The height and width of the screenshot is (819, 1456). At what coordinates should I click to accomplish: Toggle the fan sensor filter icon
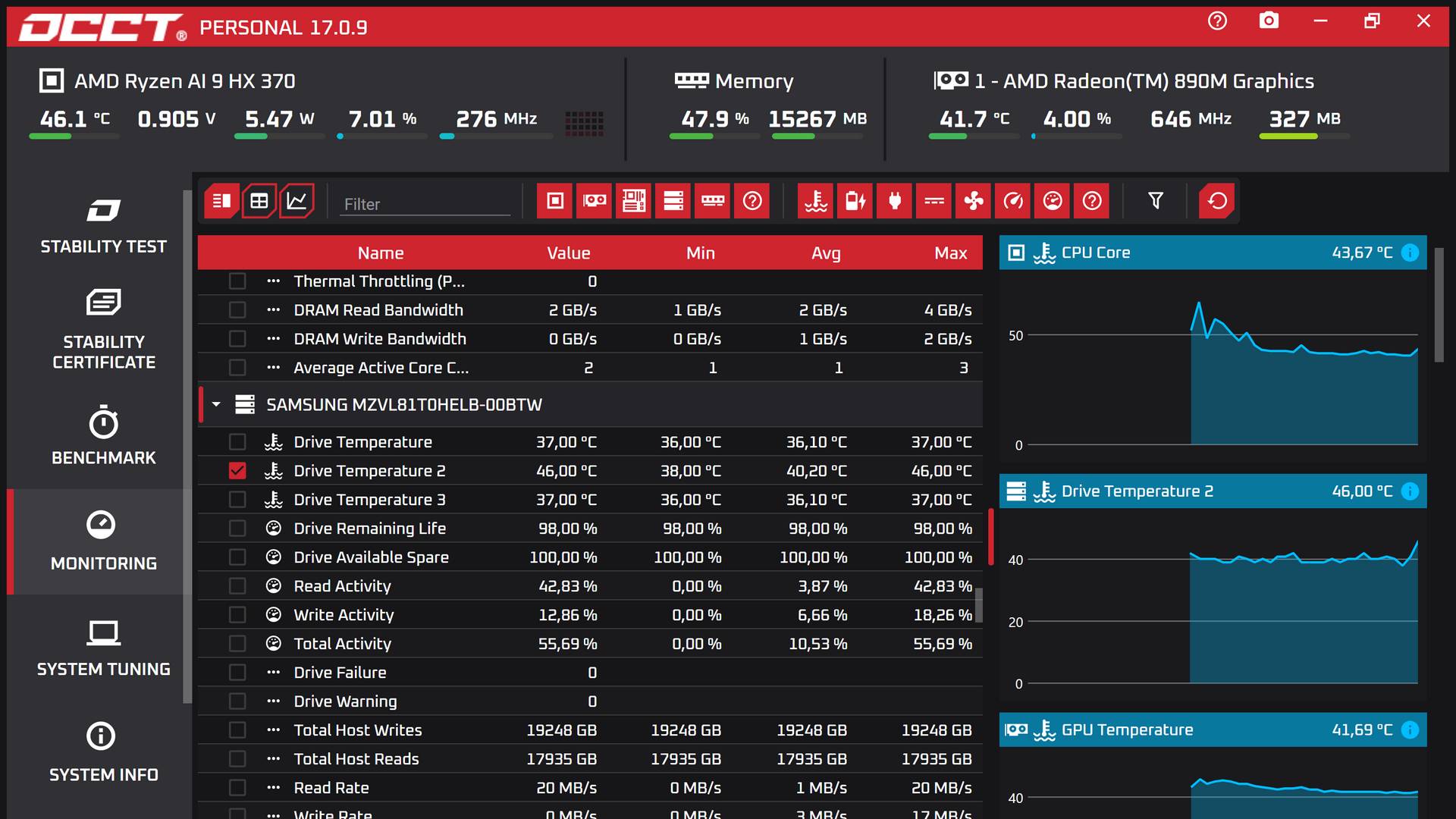pyautogui.click(x=974, y=201)
